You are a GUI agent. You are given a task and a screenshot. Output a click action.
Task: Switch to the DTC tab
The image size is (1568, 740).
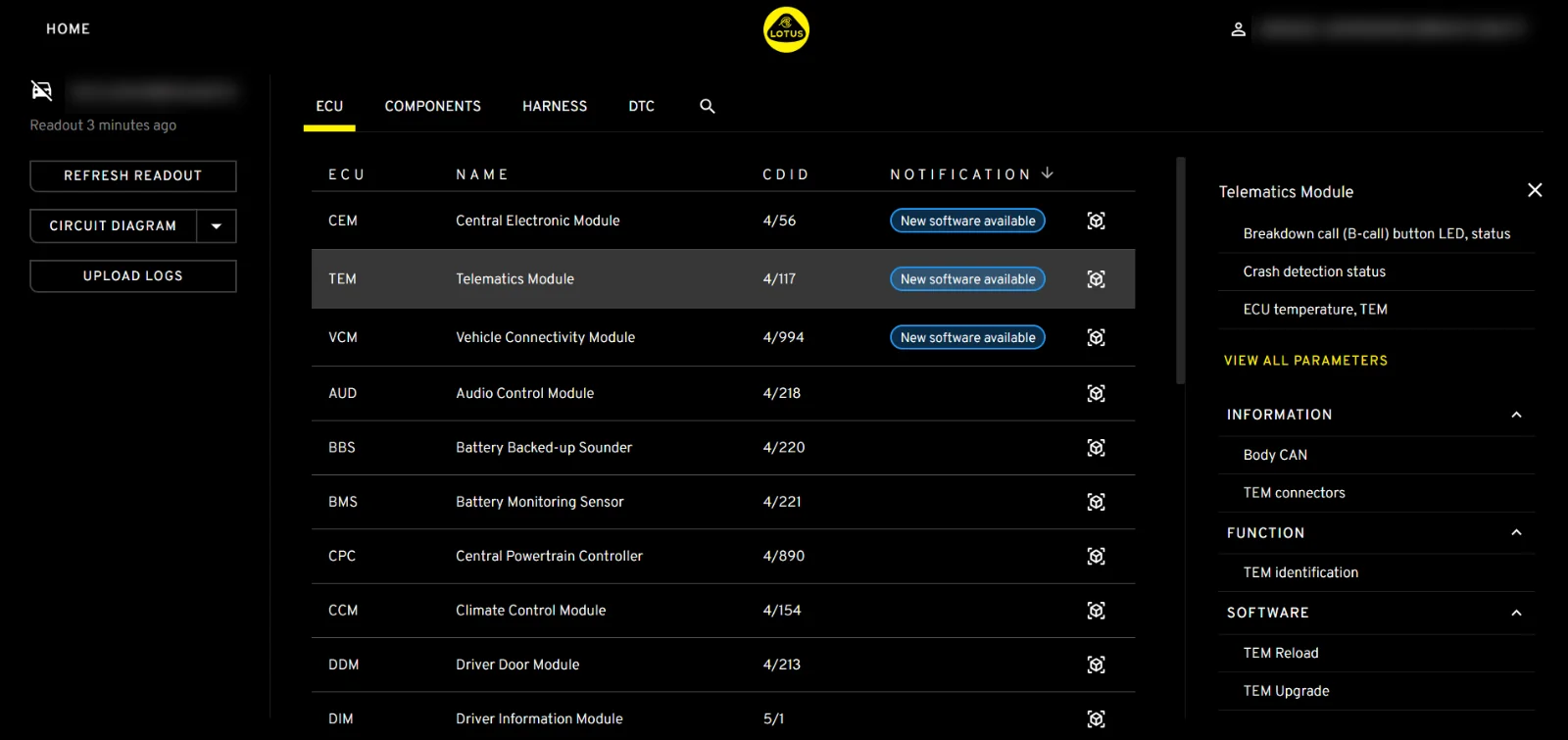click(641, 106)
